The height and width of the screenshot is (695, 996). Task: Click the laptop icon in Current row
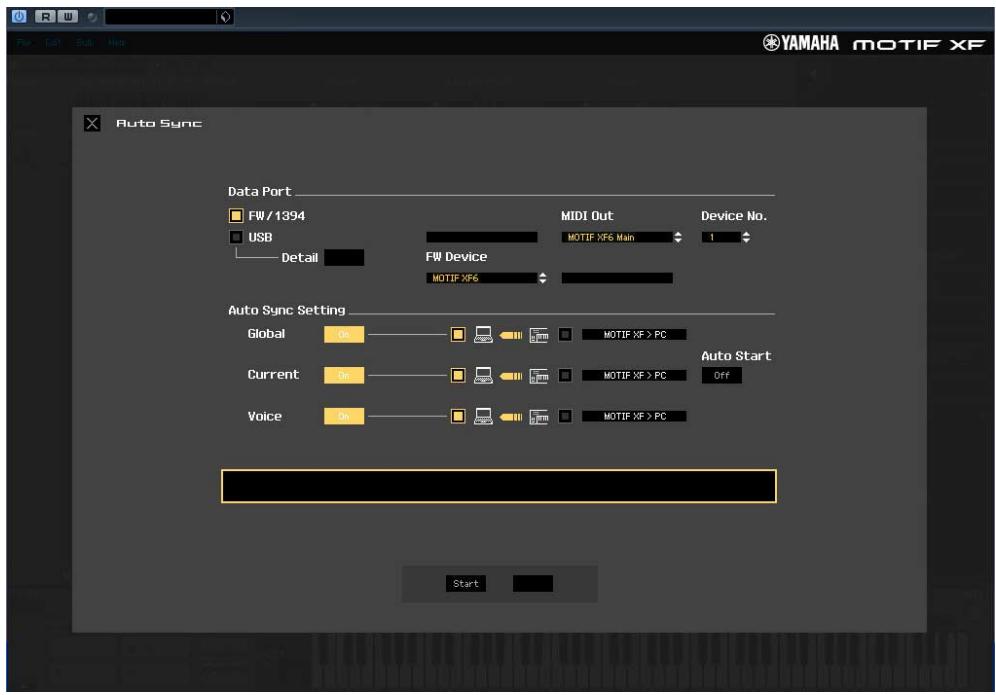coord(483,375)
